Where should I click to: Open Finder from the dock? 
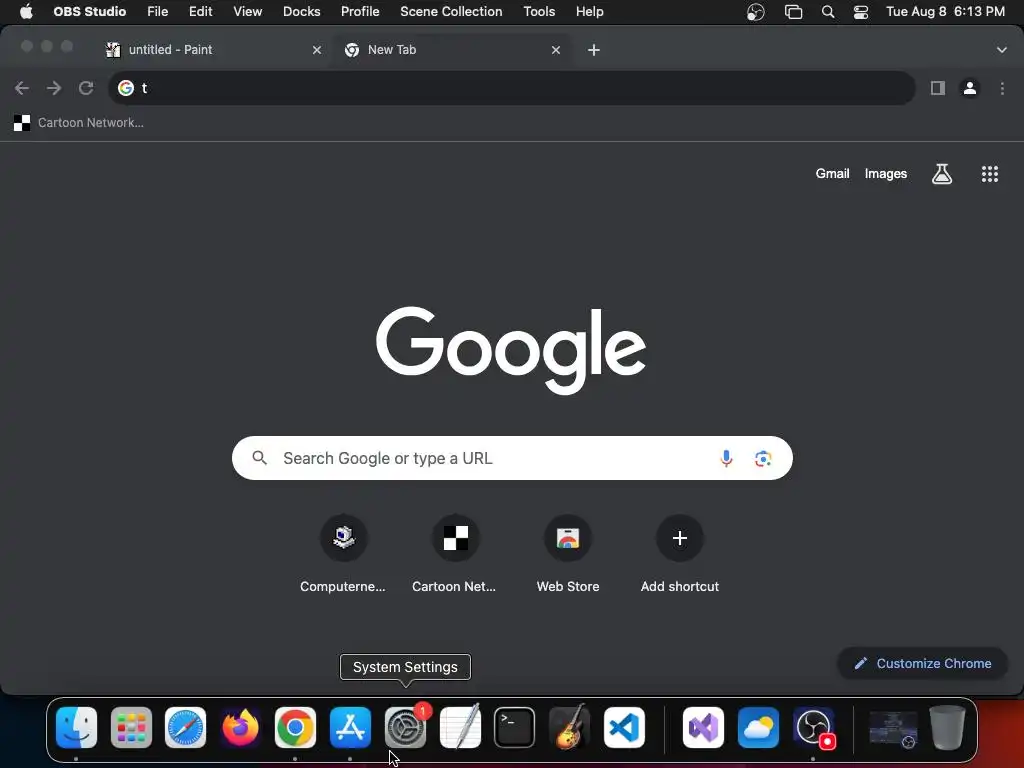click(x=76, y=727)
